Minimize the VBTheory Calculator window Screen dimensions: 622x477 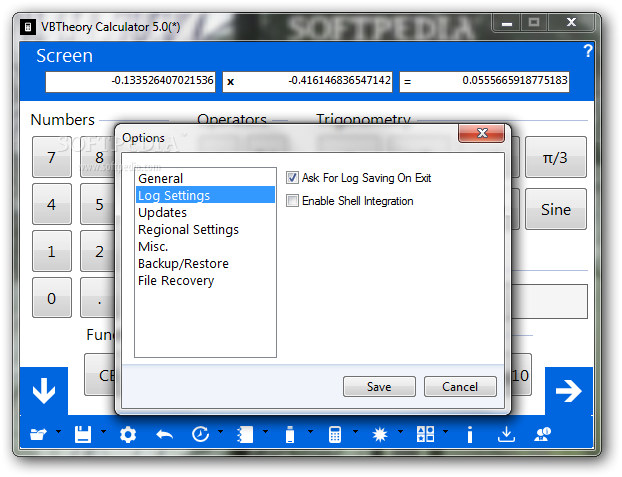[507, 23]
